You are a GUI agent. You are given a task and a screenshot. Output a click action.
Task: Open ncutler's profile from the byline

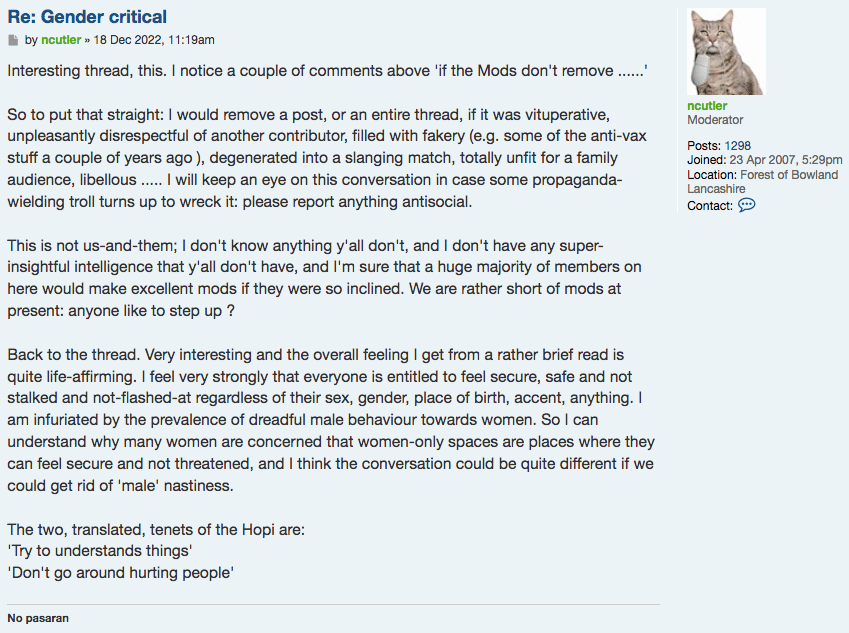[61, 40]
